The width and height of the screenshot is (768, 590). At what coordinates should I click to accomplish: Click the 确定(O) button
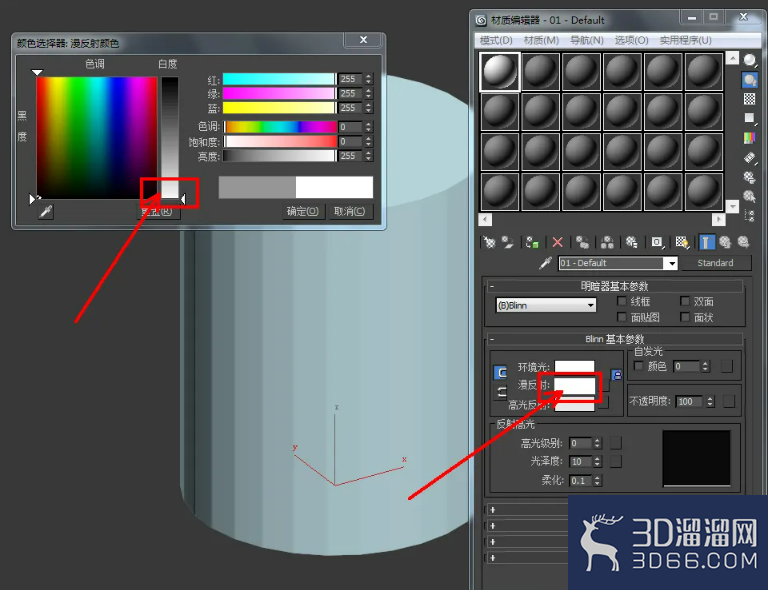(303, 211)
